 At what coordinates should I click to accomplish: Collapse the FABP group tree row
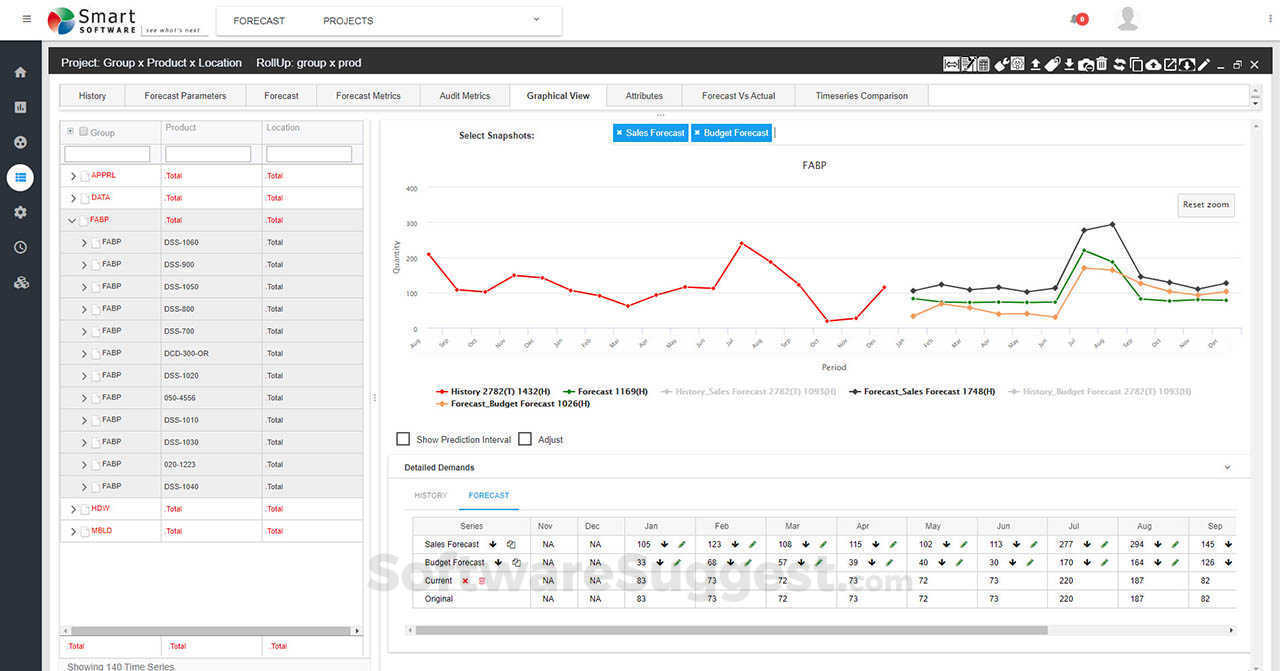click(71, 220)
